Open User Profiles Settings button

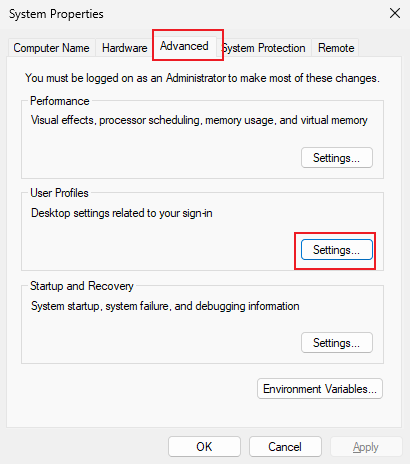coord(337,250)
